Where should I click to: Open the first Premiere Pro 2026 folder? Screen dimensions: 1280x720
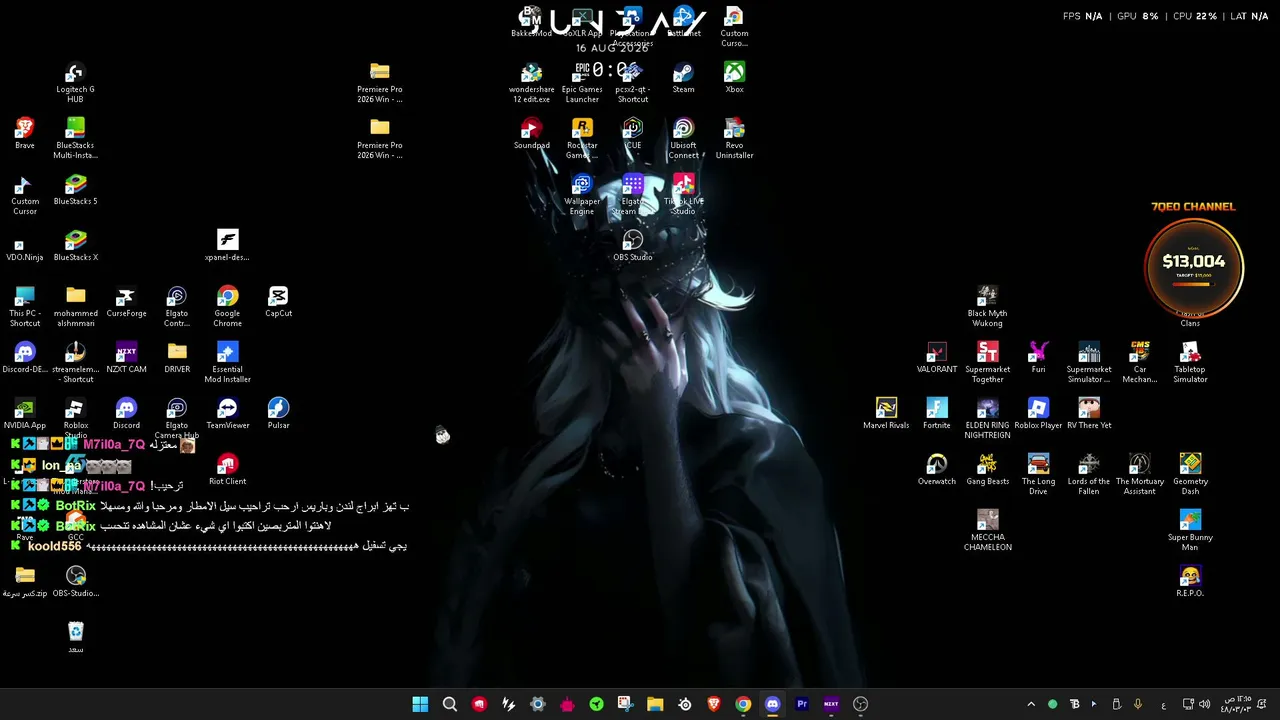coord(379,83)
